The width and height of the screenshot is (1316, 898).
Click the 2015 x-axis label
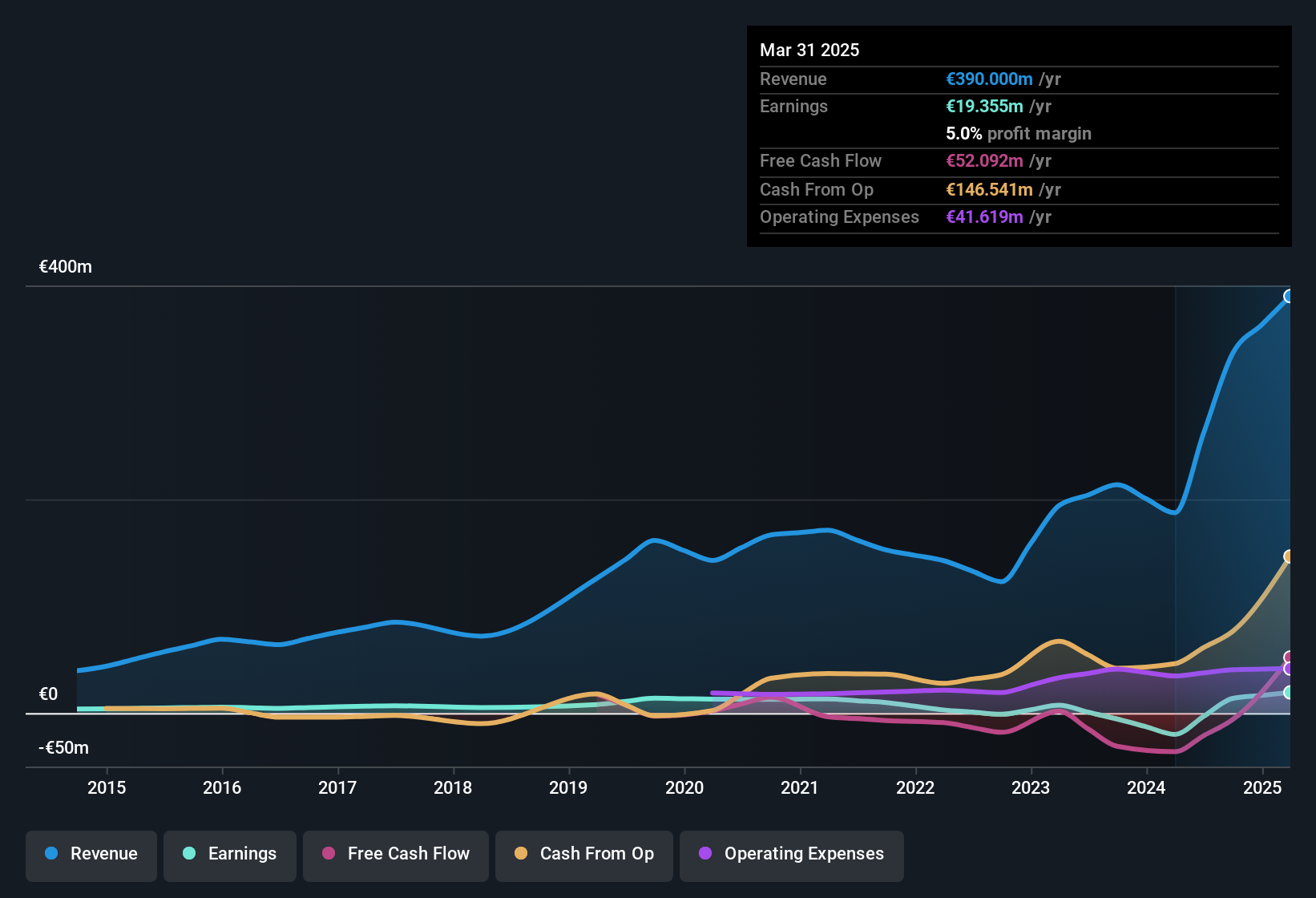(107, 787)
